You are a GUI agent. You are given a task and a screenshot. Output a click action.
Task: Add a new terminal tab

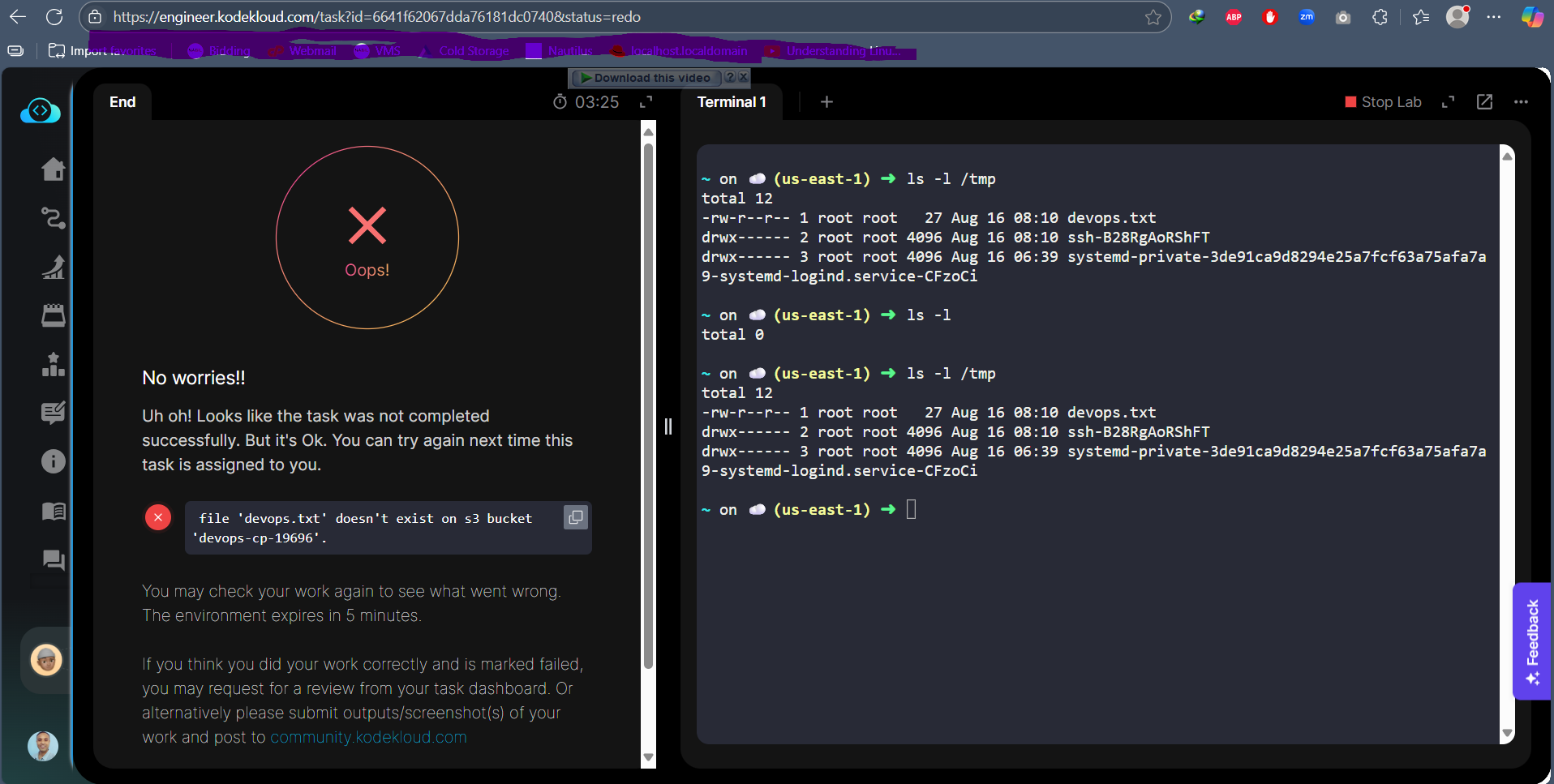826,102
